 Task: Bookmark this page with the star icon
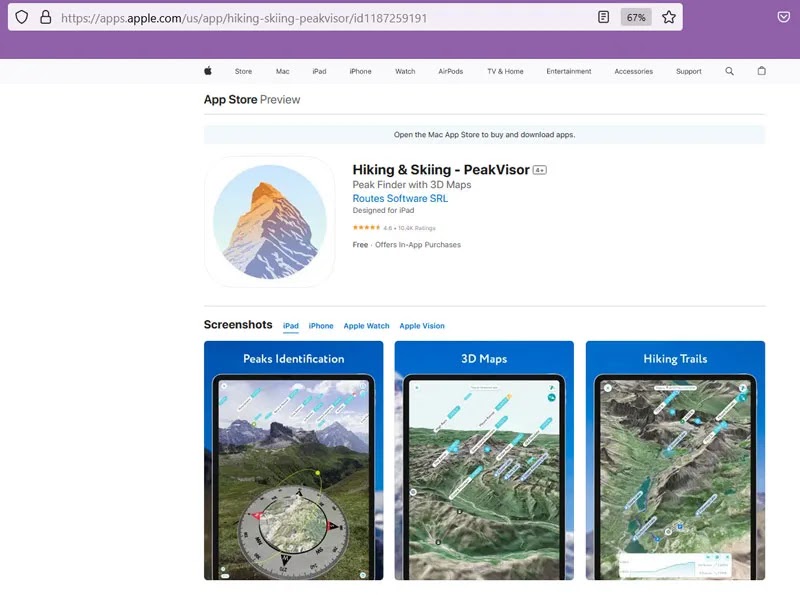click(668, 17)
